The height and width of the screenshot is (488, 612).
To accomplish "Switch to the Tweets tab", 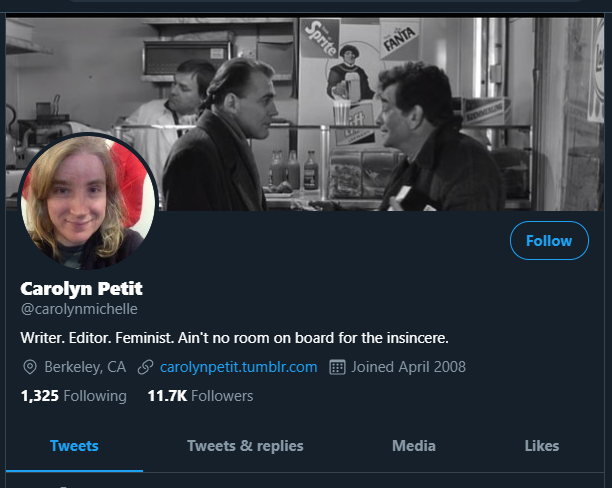I will tap(74, 446).
